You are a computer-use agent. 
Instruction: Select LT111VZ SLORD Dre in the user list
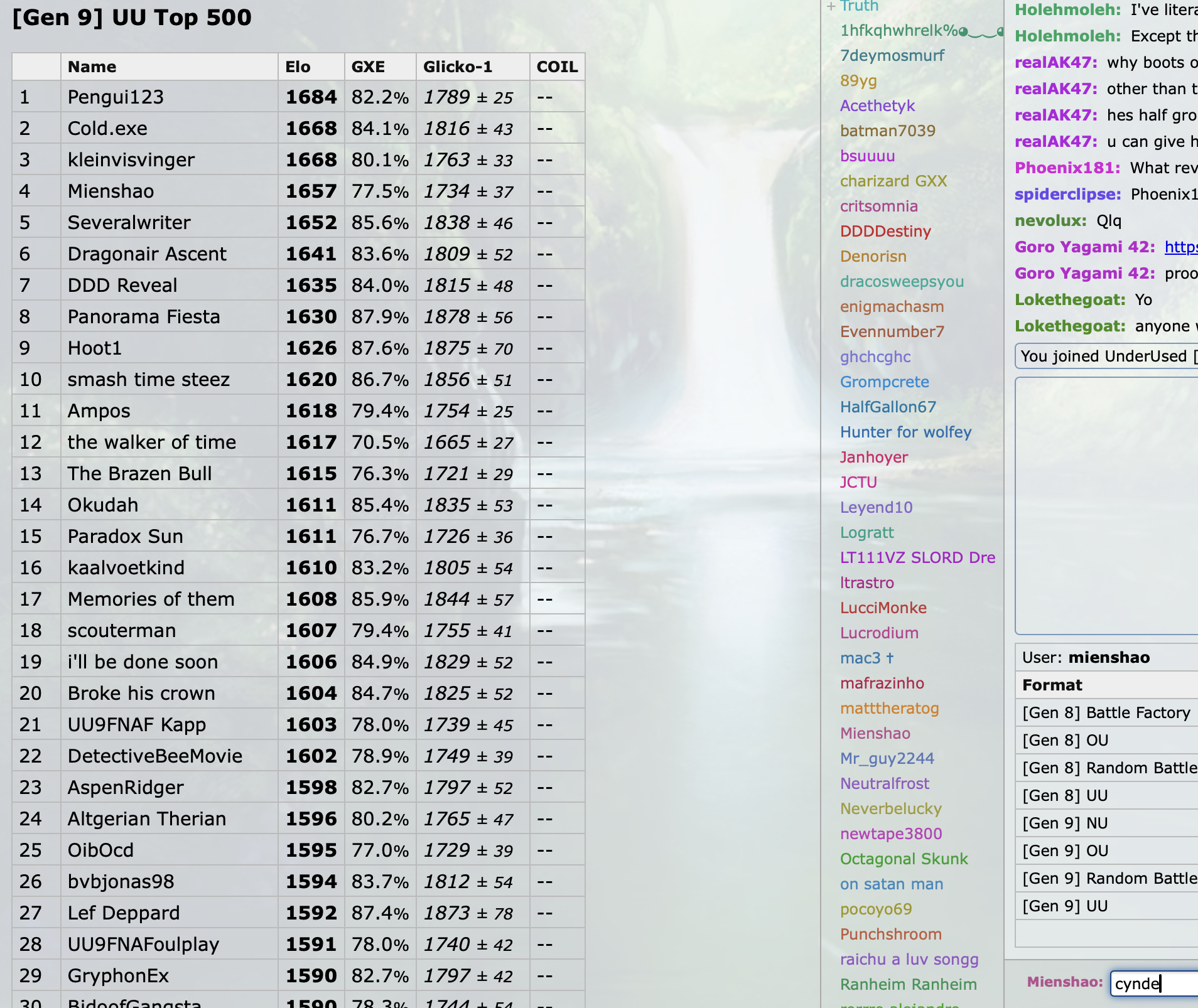pyautogui.click(x=917, y=558)
